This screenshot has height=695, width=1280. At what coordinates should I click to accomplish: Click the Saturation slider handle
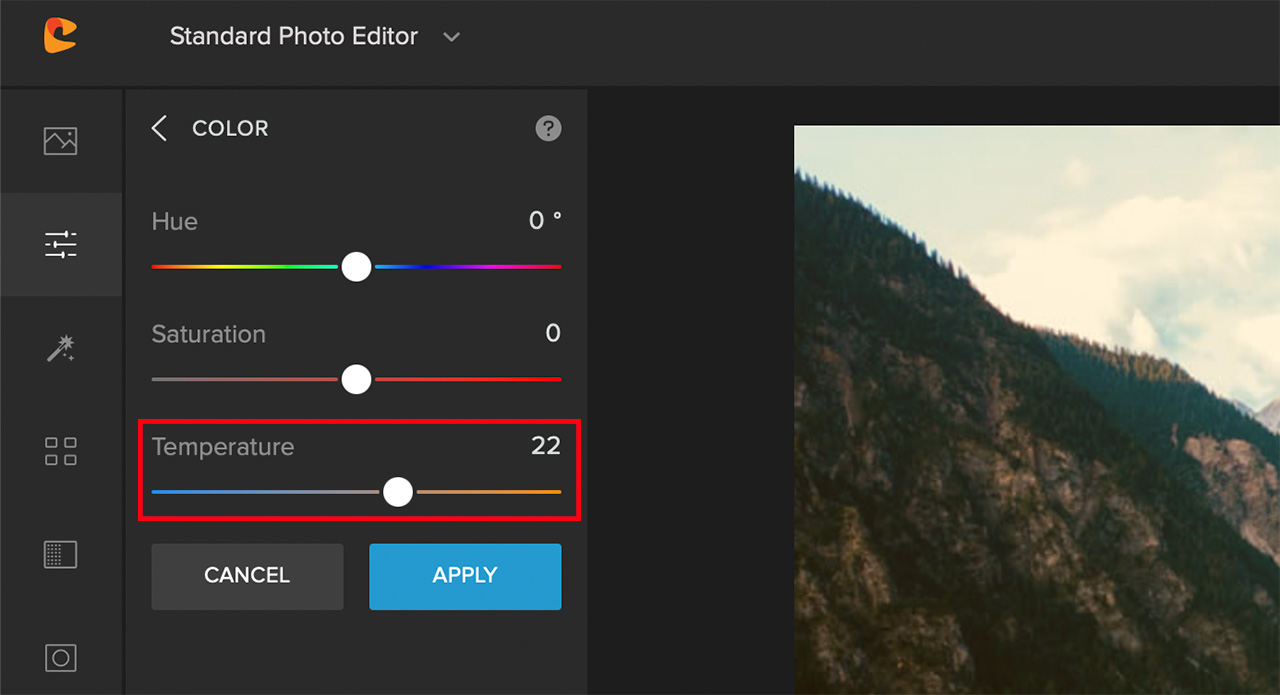click(356, 379)
